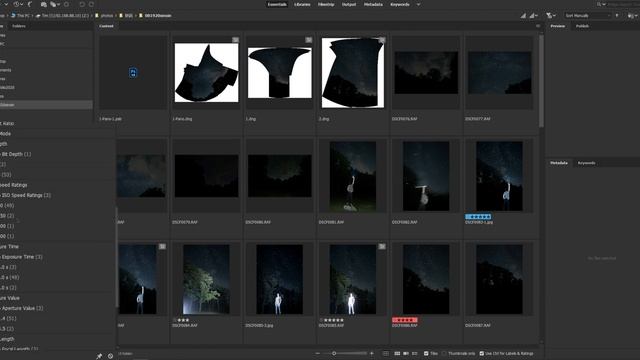
Task: Expand the workspace switcher dropdown arrow
Action: tap(418, 4)
